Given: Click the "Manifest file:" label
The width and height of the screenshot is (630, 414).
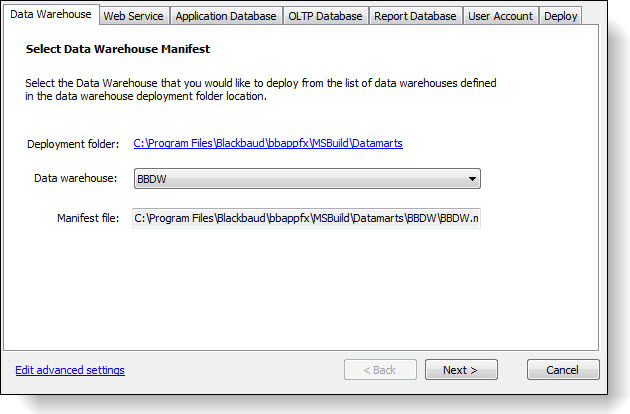Looking at the screenshot, I should click(88, 217).
